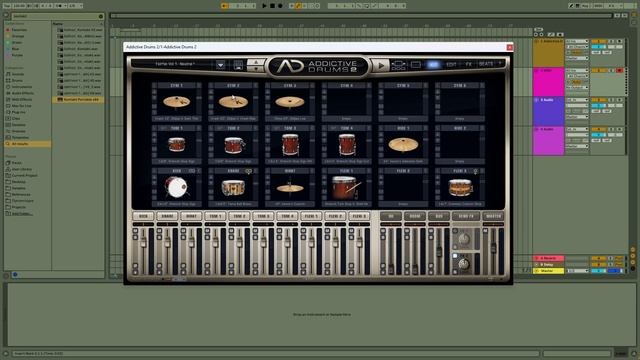Screen dimensions: 640x360
Task: Switch to the FX tab
Action: click(469, 64)
